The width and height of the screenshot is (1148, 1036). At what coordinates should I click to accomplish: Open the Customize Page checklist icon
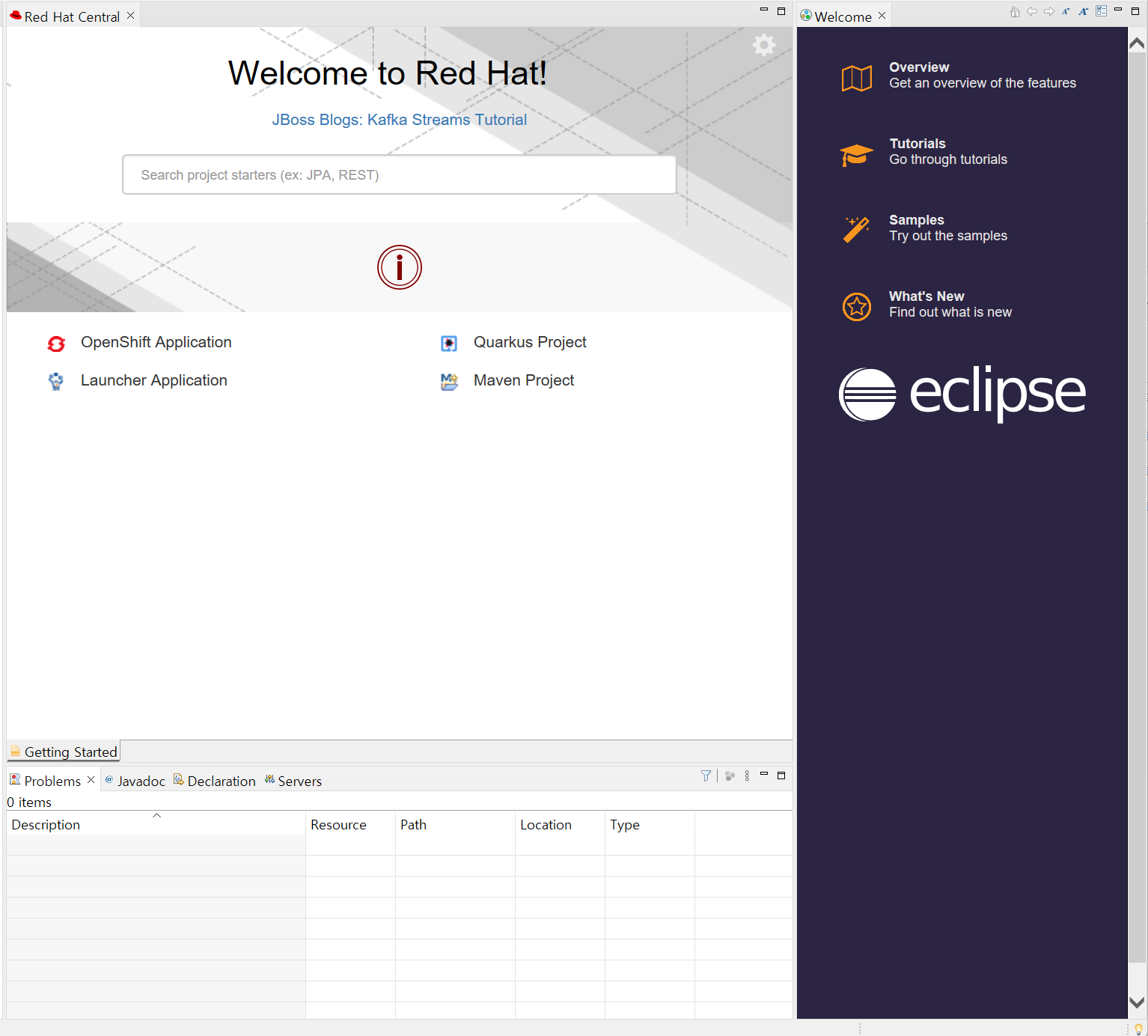click(x=1101, y=11)
